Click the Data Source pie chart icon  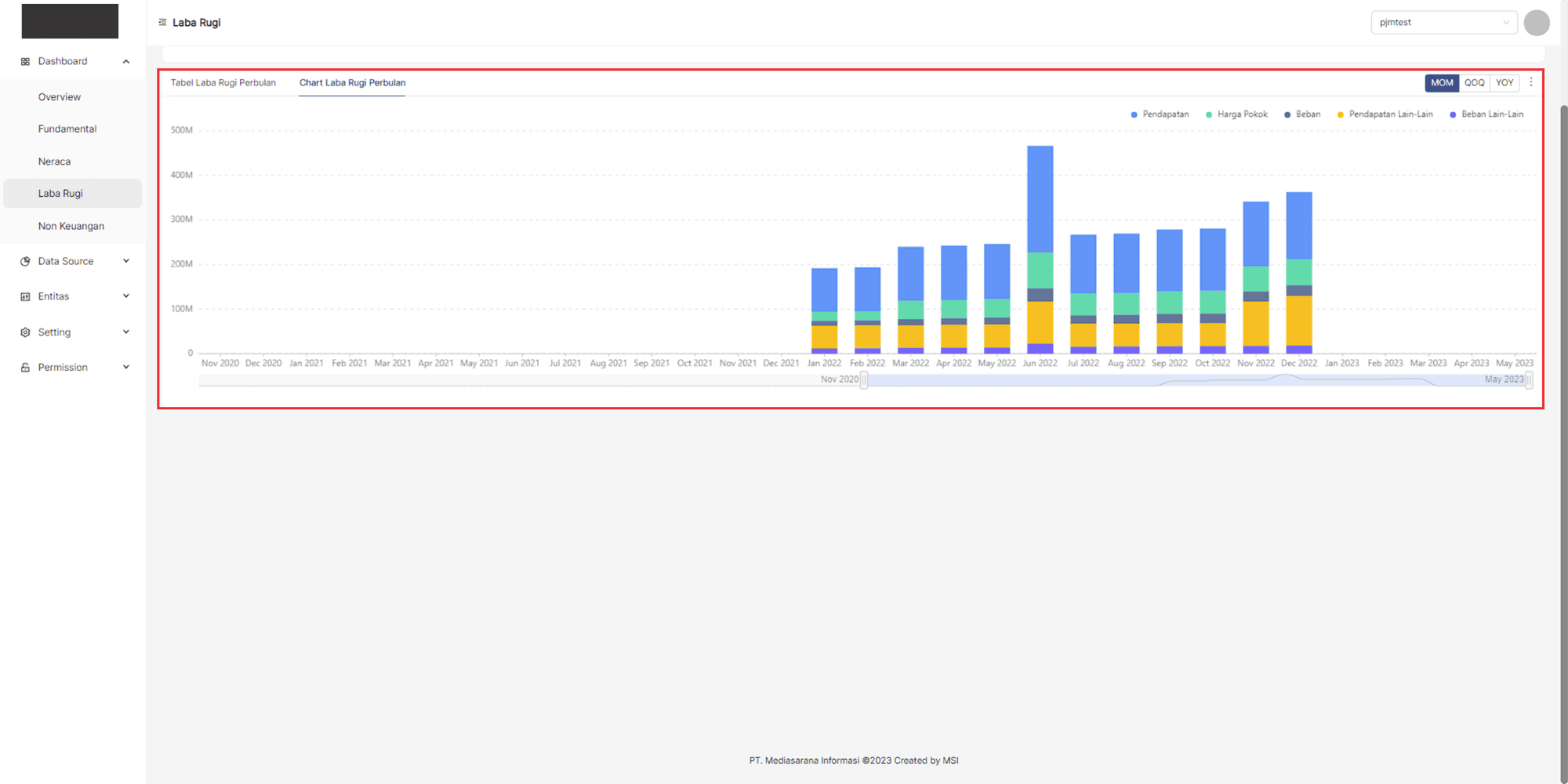click(25, 261)
